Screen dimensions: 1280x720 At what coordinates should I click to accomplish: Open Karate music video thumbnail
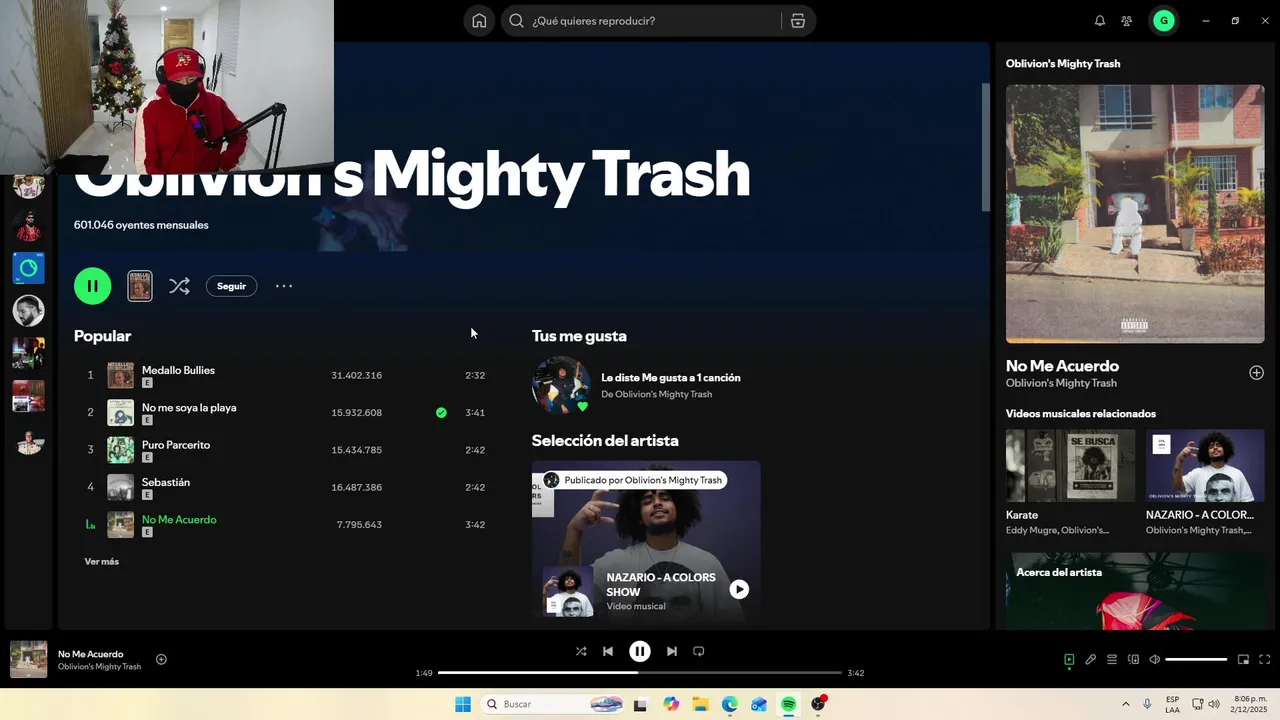[1070, 466]
